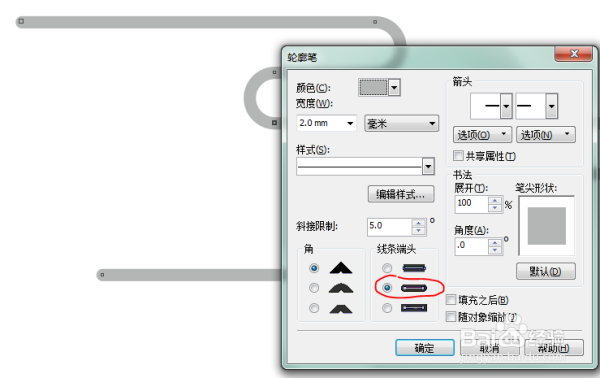Click the extended square line cap icon
The image size is (600, 378).
[414, 308]
